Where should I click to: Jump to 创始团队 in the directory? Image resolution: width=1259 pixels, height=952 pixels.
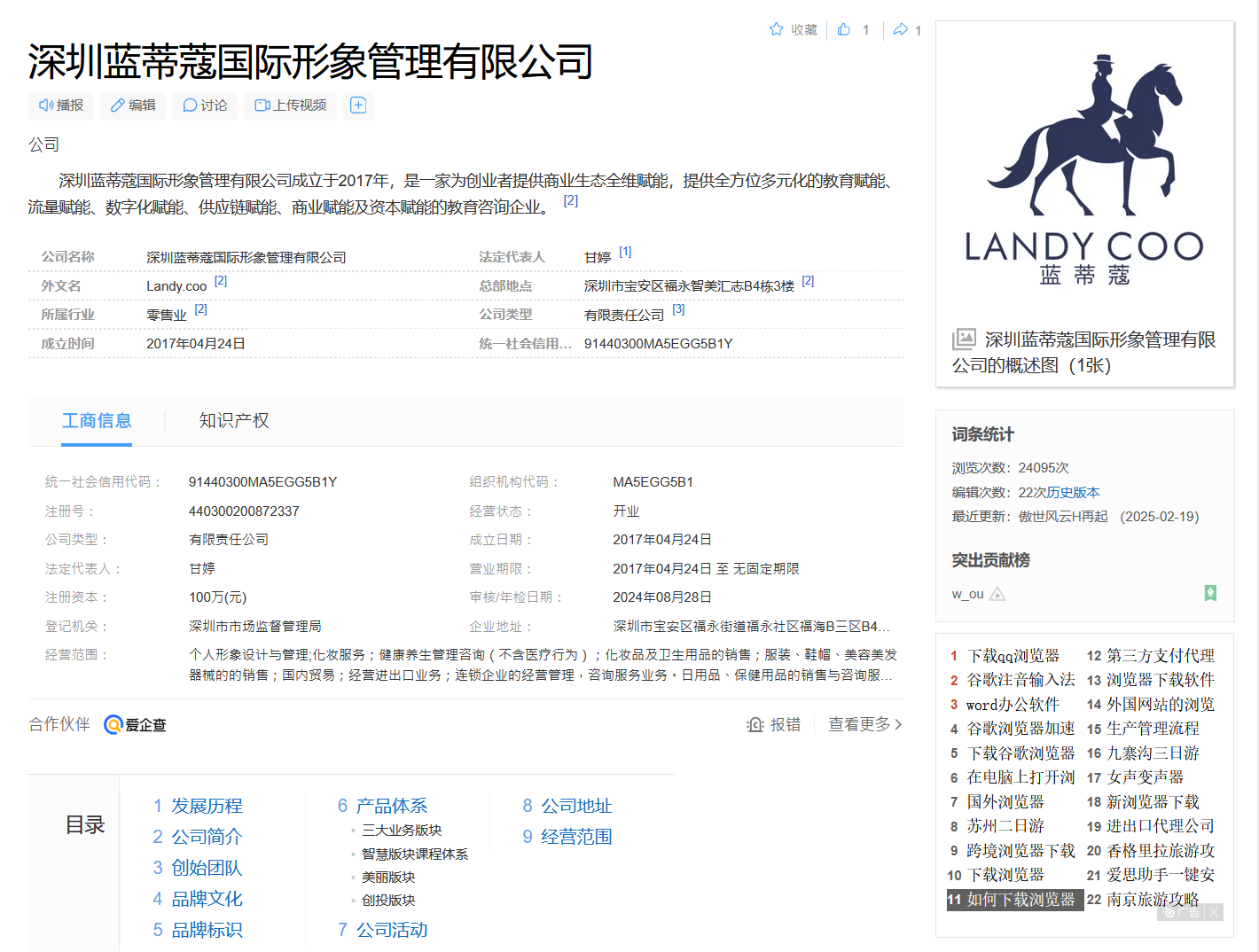point(207,868)
